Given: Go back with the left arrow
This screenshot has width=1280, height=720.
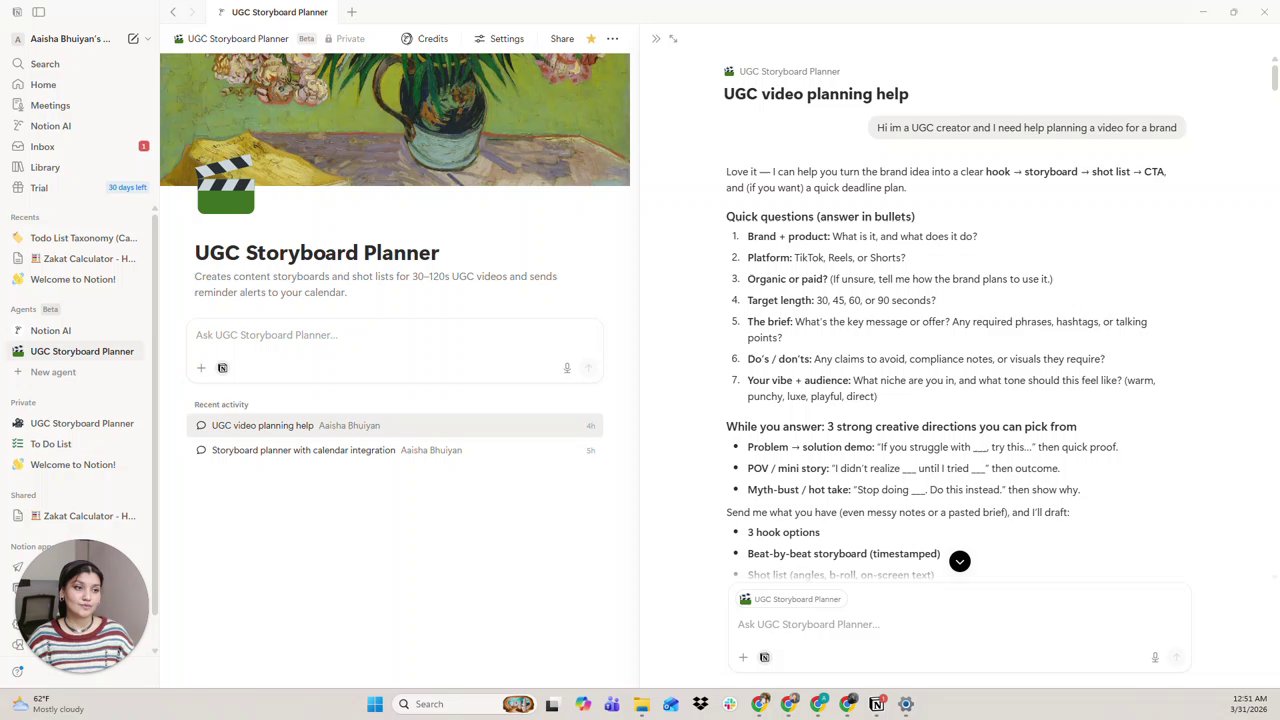Looking at the screenshot, I should click(173, 12).
